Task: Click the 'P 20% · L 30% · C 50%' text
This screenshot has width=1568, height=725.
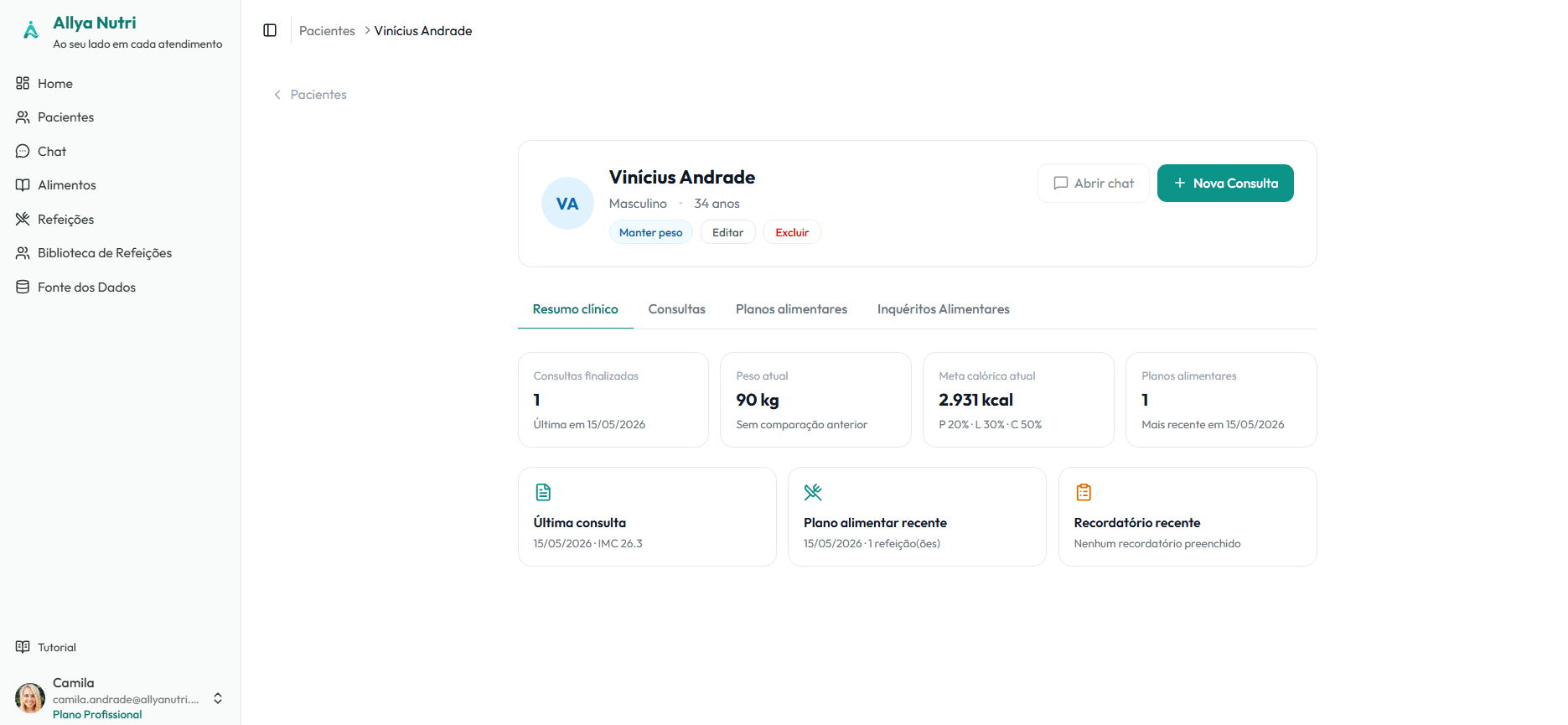Action: pos(991,425)
